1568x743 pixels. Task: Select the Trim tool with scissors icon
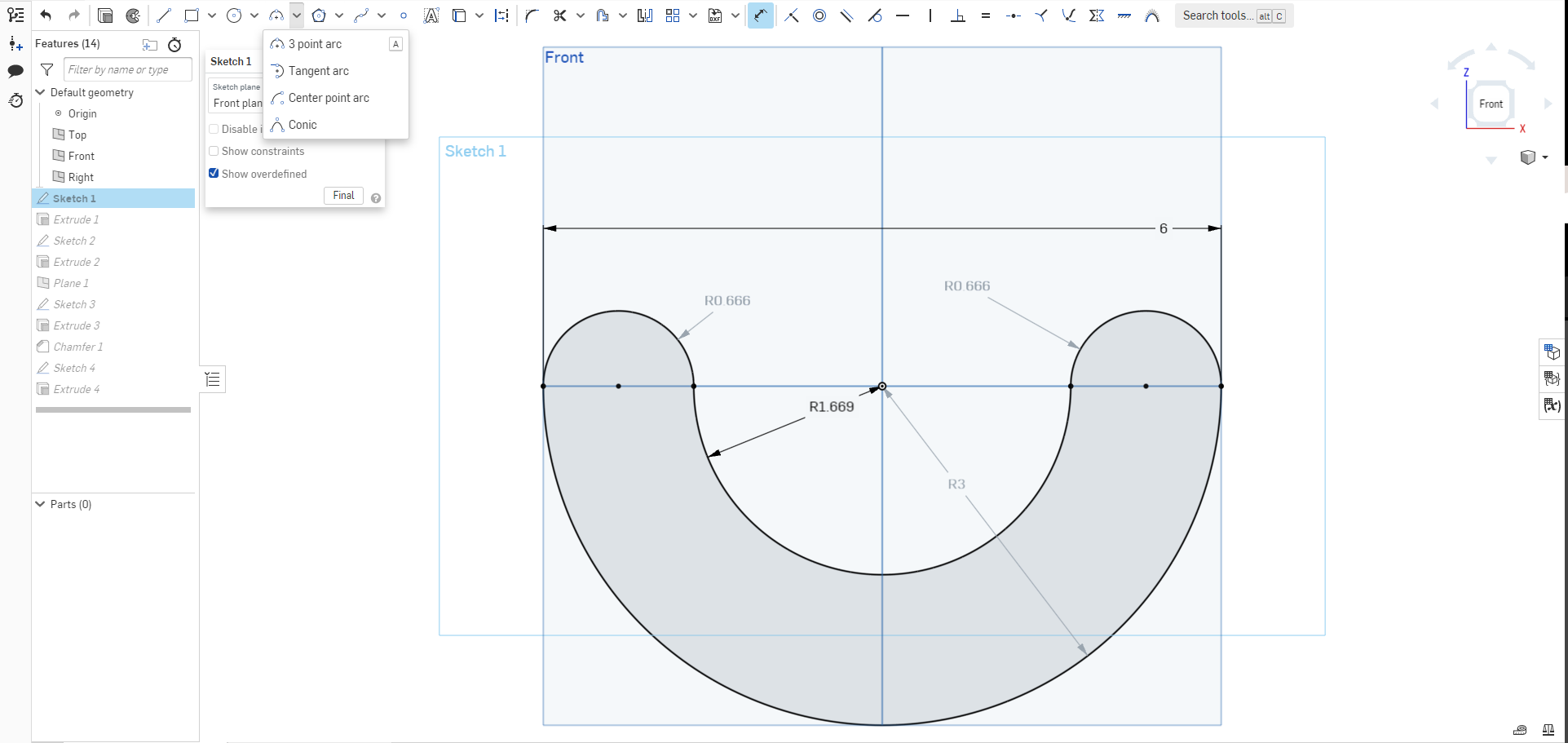[x=559, y=15]
